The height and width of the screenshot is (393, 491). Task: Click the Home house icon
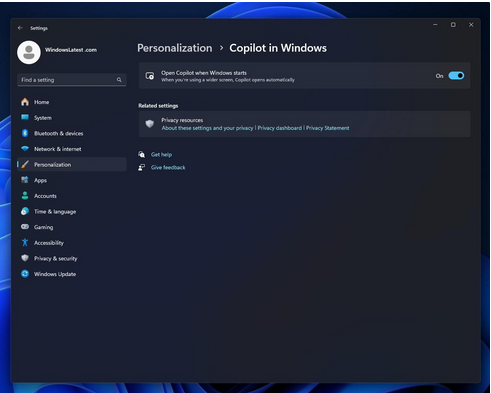tap(25, 102)
